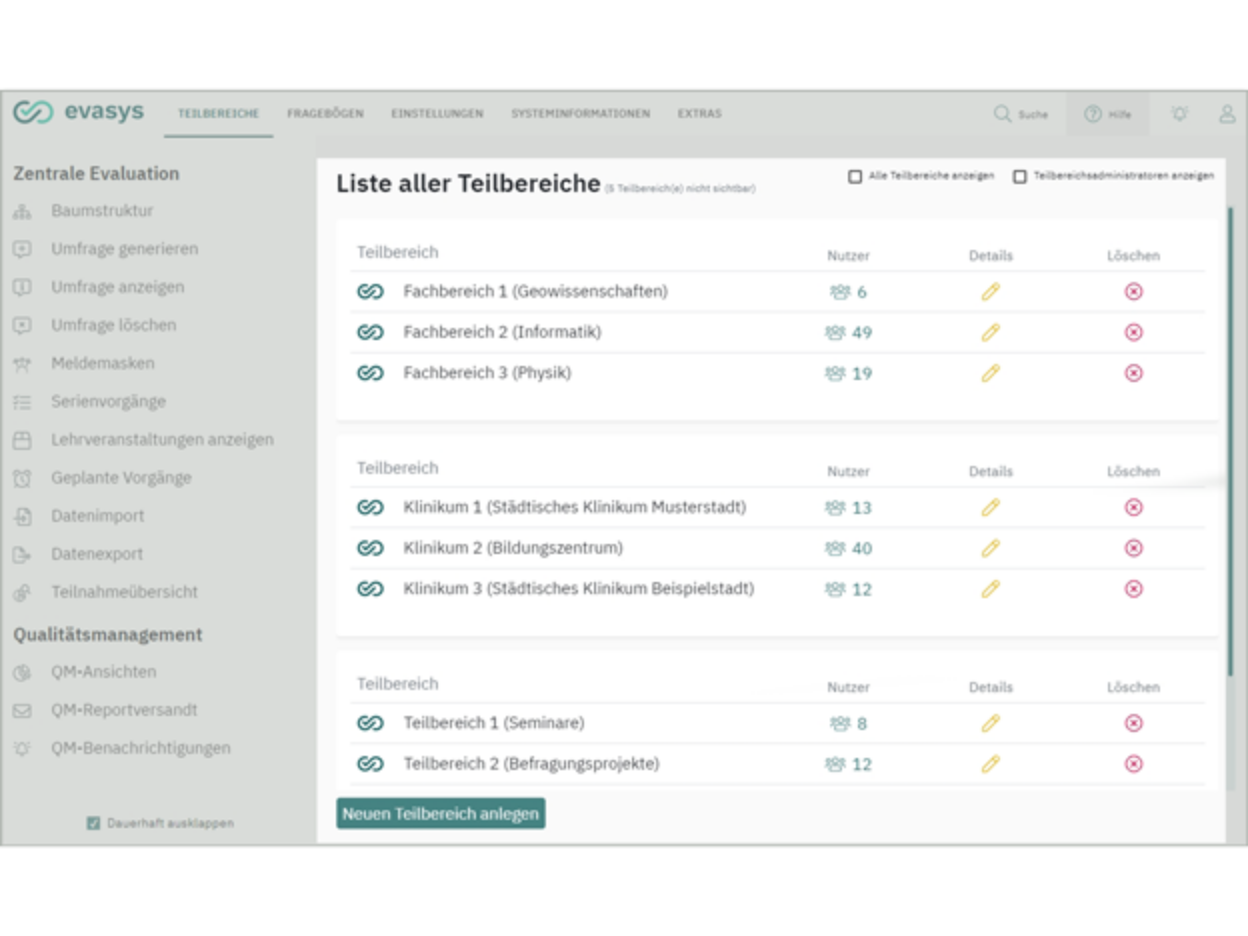
Task: Click the link icon beside Klinikum 2 (Bildungszentrum)
Action: point(369,547)
